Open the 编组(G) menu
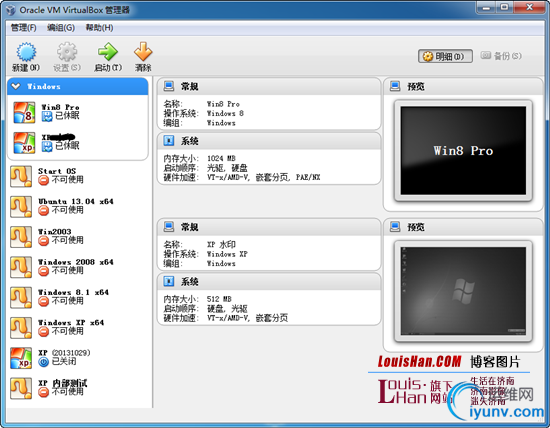This screenshot has height=428, width=550. (61, 28)
